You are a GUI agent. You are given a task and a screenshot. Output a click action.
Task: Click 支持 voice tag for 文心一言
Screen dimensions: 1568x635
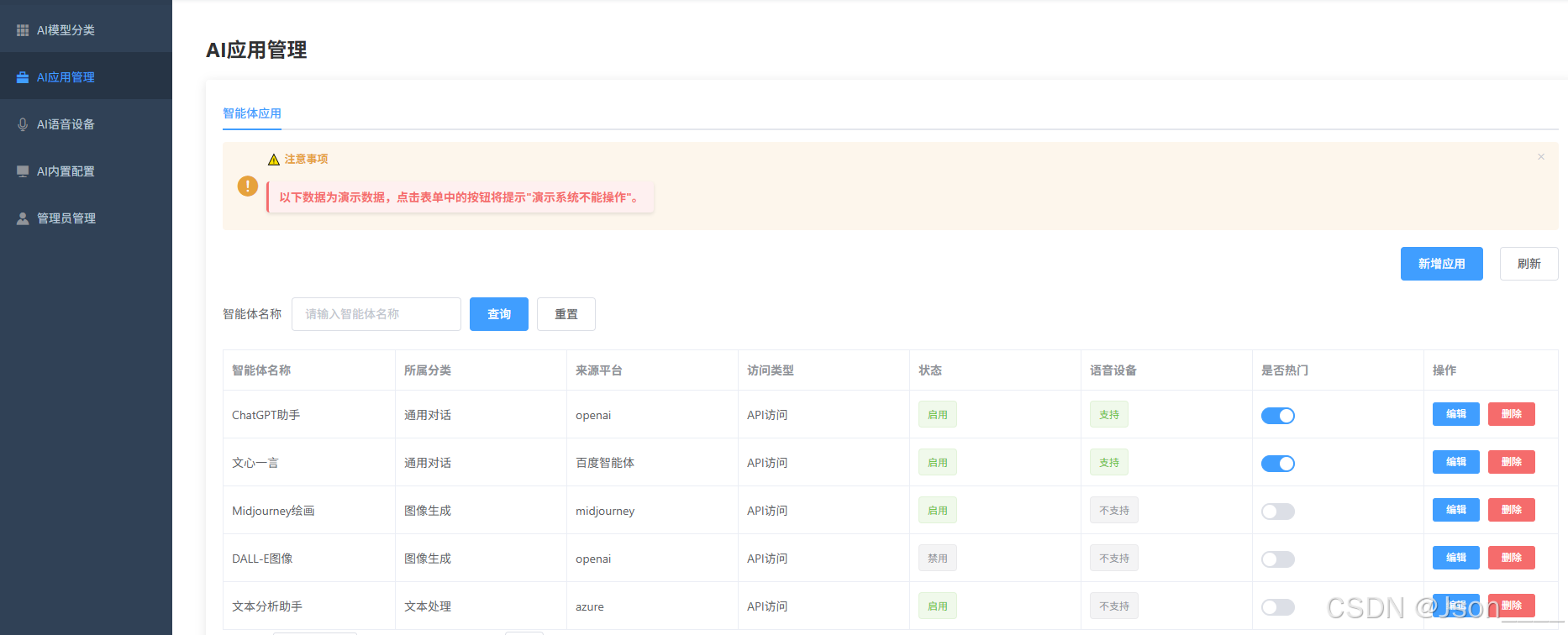pyautogui.click(x=1109, y=463)
